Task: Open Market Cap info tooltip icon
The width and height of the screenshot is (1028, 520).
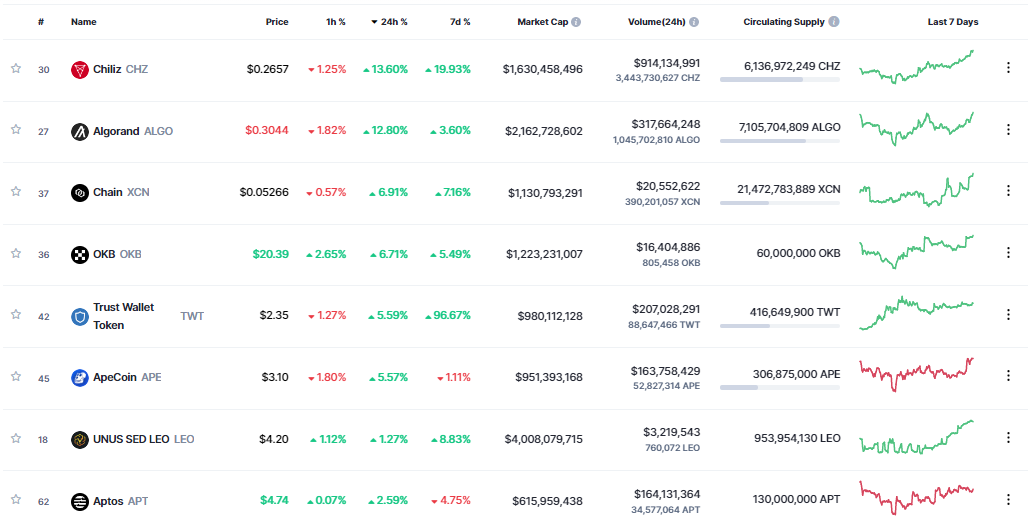Action: [x=576, y=22]
